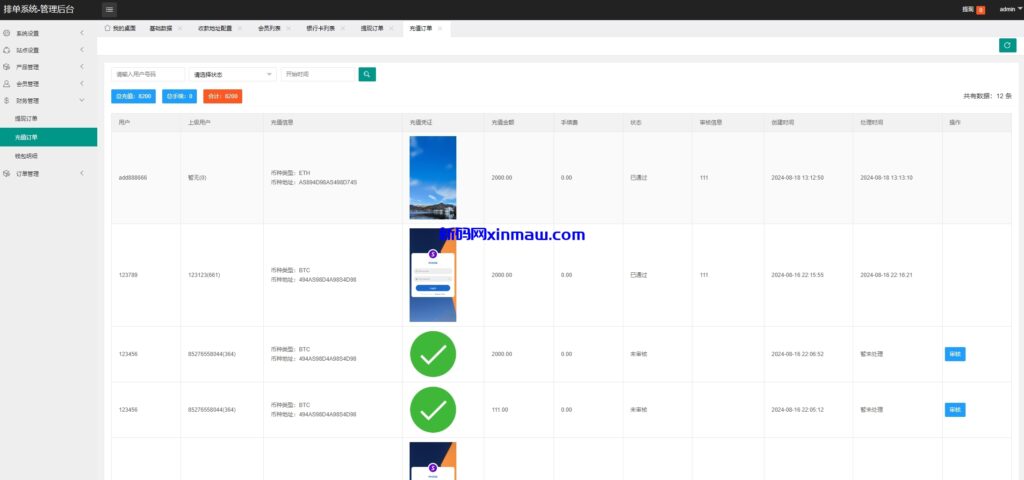This screenshot has width=1024, height=480.
Task: Click the orange 合计 total badge
Action: [x=222, y=96]
